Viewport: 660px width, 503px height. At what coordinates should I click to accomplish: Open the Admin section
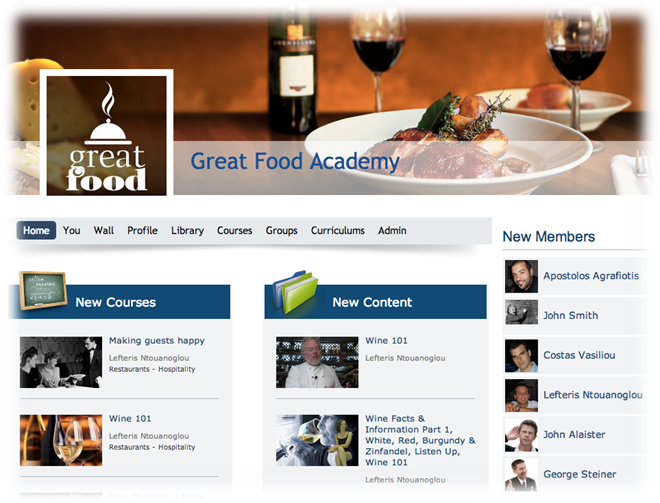pyautogui.click(x=392, y=230)
